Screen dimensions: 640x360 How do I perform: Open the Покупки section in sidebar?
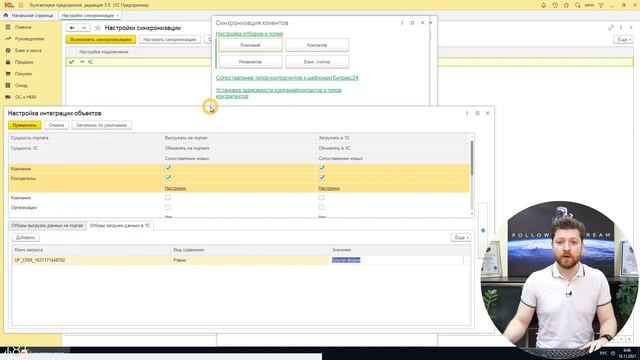click(23, 74)
